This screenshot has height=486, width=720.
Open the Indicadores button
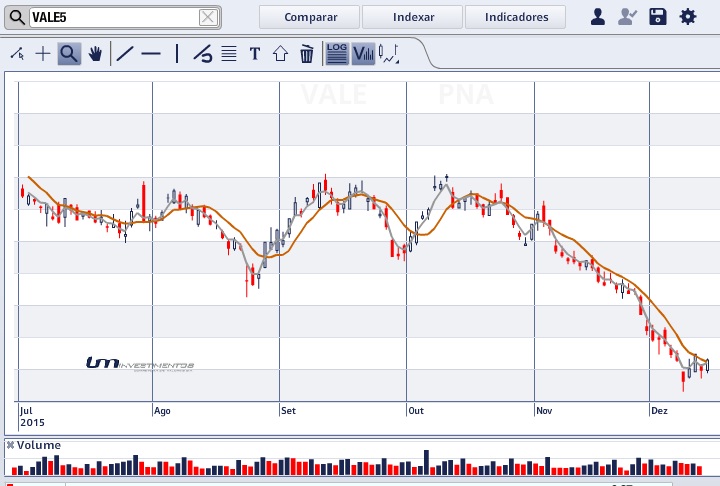pyautogui.click(x=515, y=17)
